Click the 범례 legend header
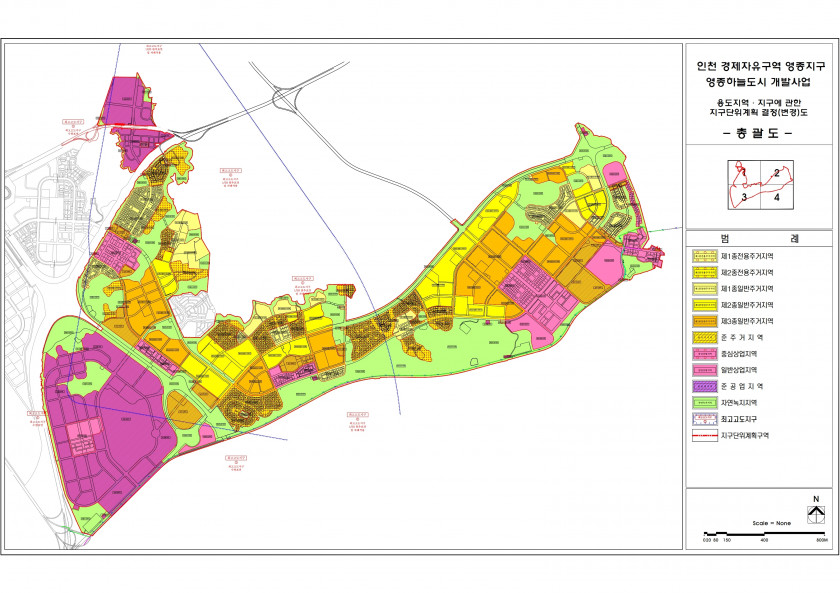The width and height of the screenshot is (840, 593). (x=756, y=238)
